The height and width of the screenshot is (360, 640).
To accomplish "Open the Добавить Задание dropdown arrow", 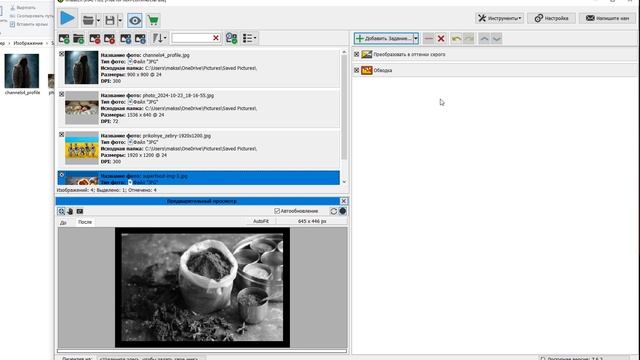I will click(x=416, y=38).
